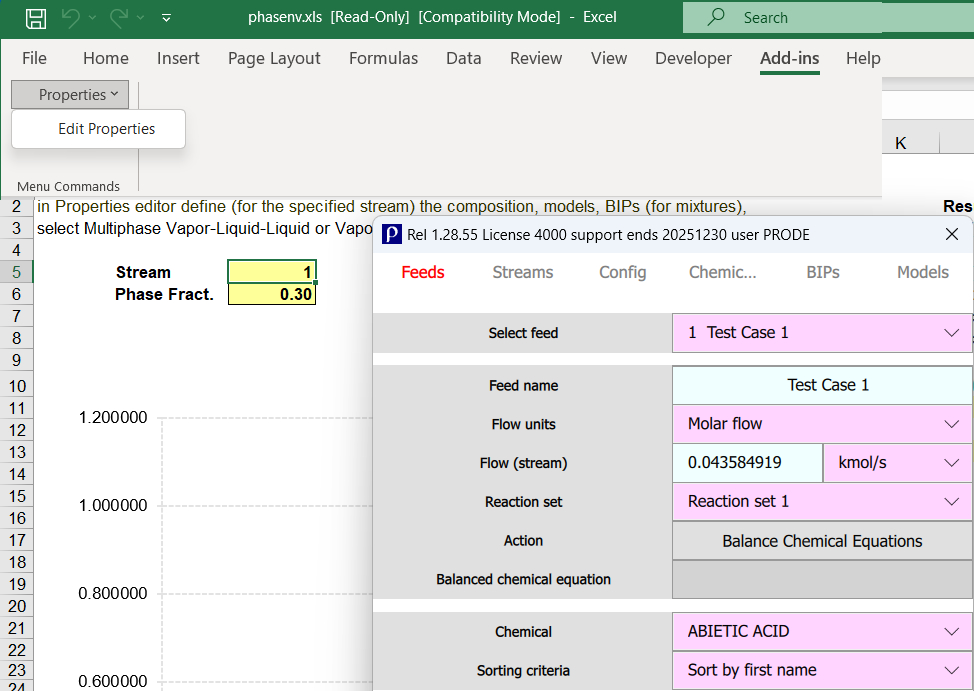Click the Search magnifier icon
This screenshot has width=974, height=691.
coord(716,17)
